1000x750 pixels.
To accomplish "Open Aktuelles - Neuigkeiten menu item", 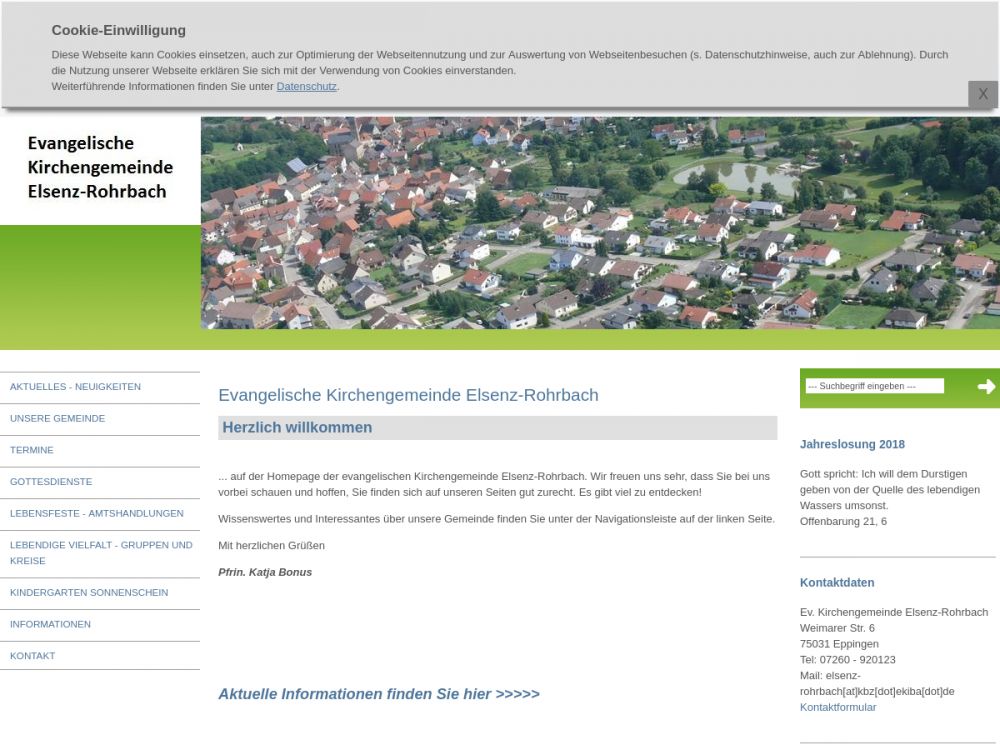I will [x=75, y=387].
